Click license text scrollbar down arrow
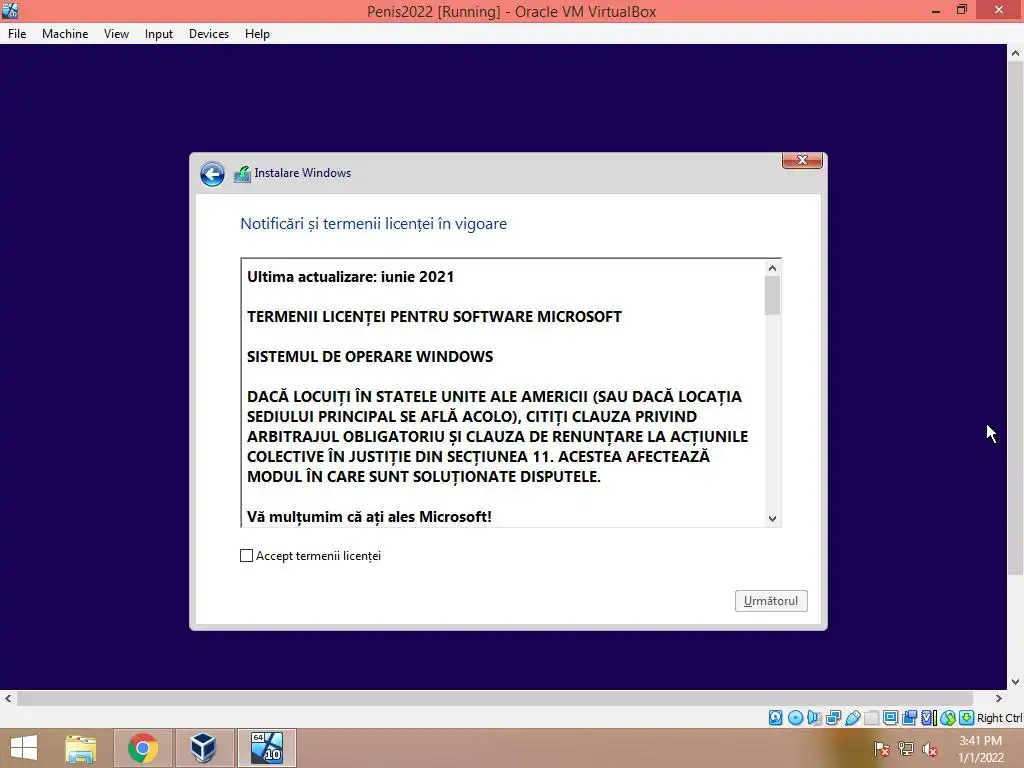This screenshot has height=768, width=1024. pos(773,519)
